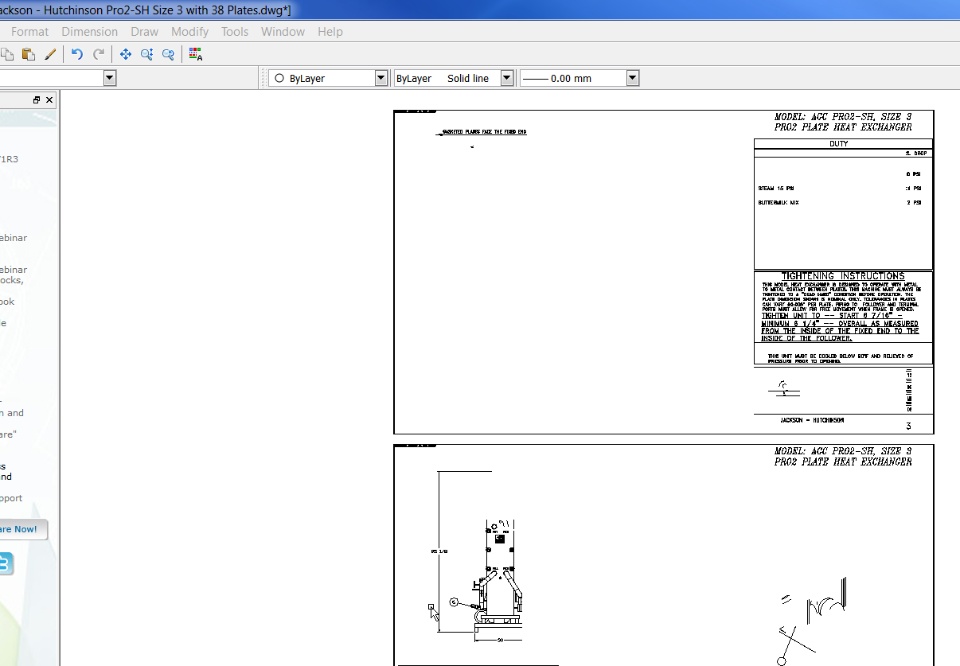Click the lower drawing sheet with exchanger view

click(664, 555)
